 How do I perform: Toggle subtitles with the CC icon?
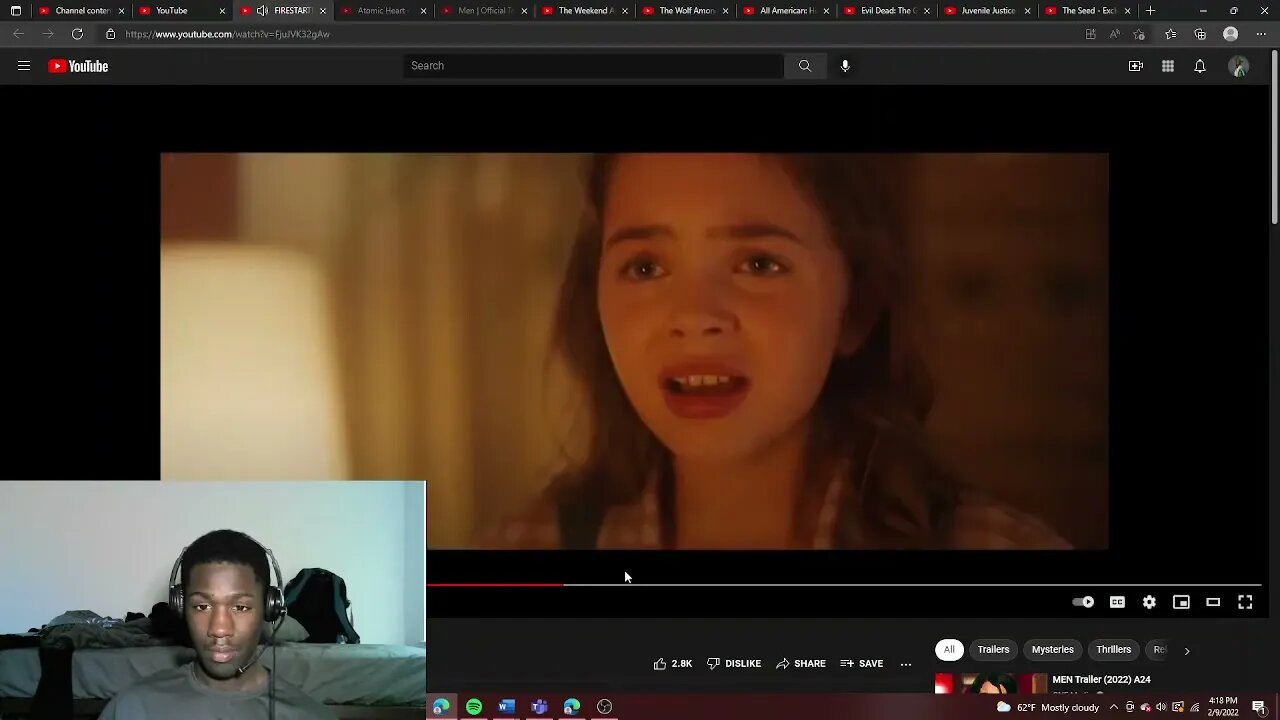(x=1117, y=602)
